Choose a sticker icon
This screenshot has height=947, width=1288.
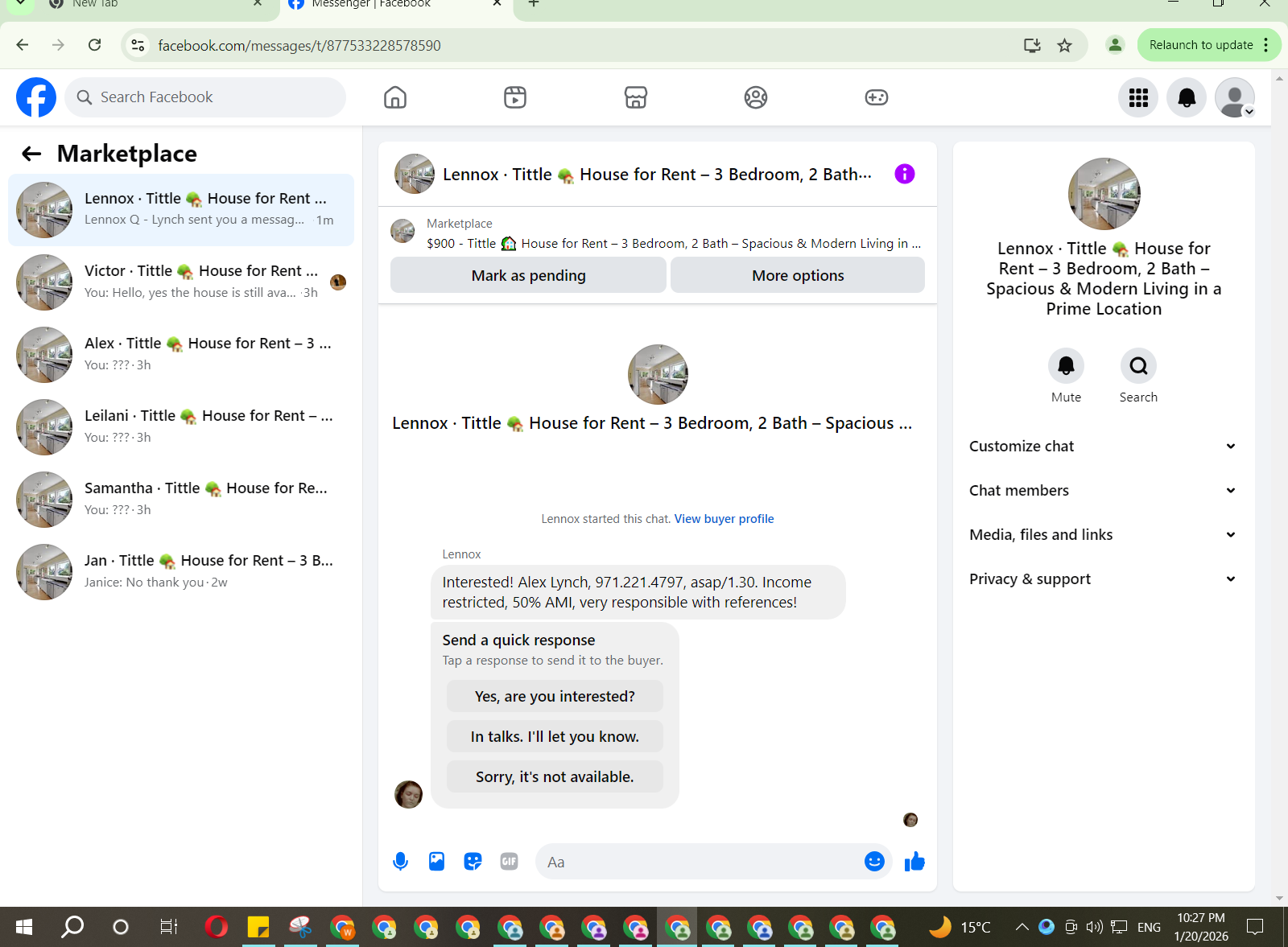coord(473,862)
